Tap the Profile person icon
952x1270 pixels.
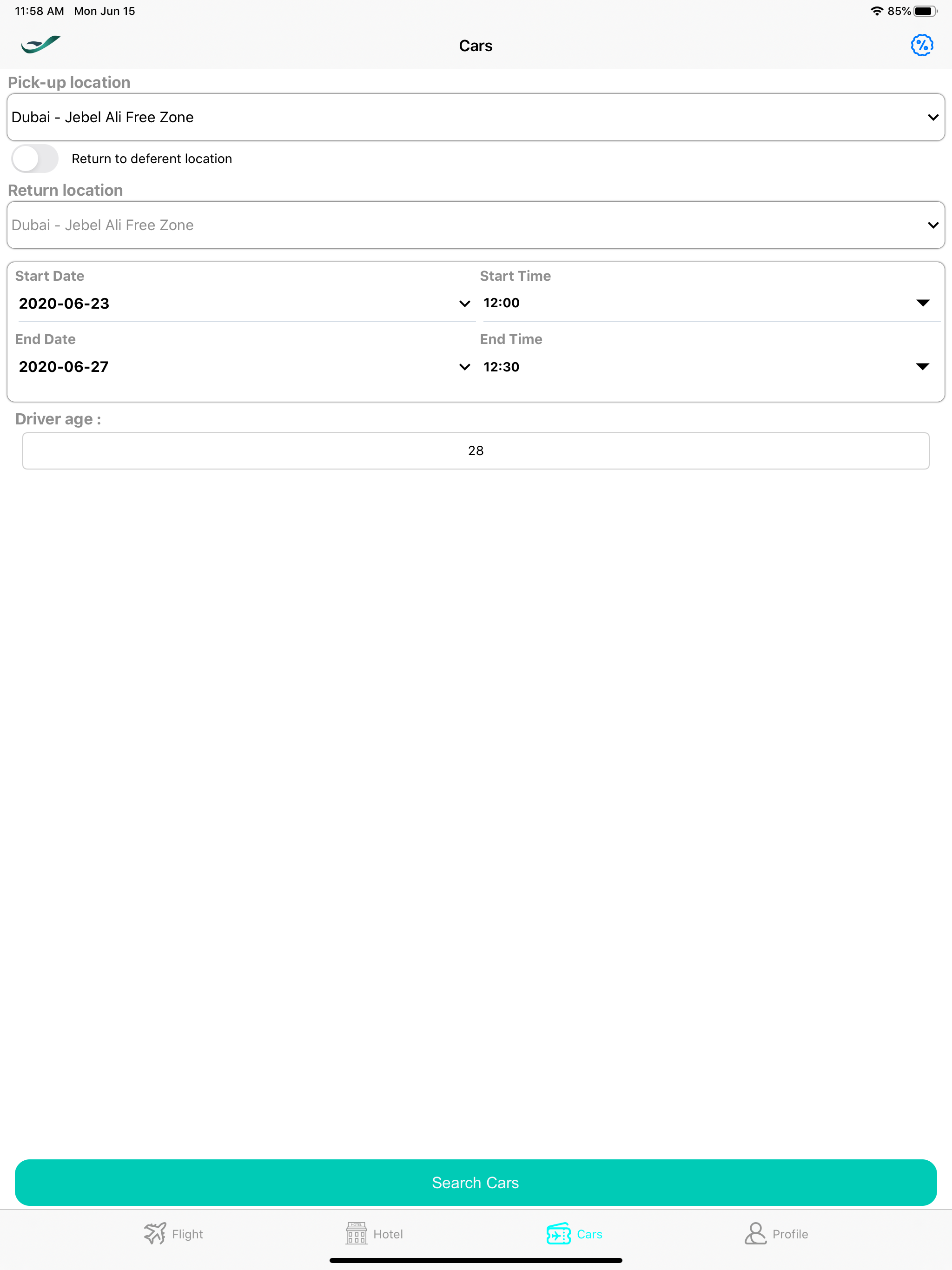point(756,1233)
